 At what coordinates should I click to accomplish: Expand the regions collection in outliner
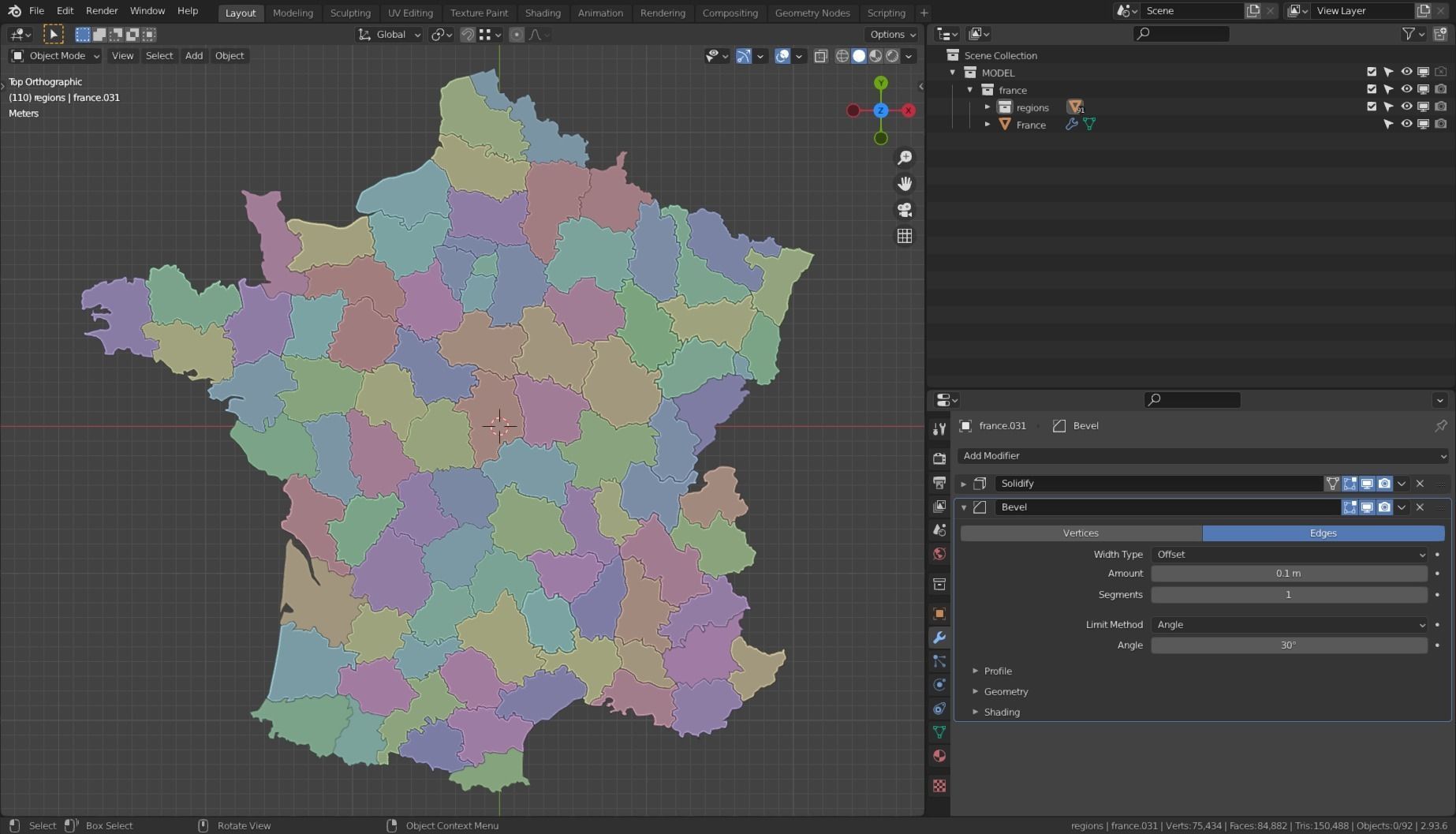987,107
